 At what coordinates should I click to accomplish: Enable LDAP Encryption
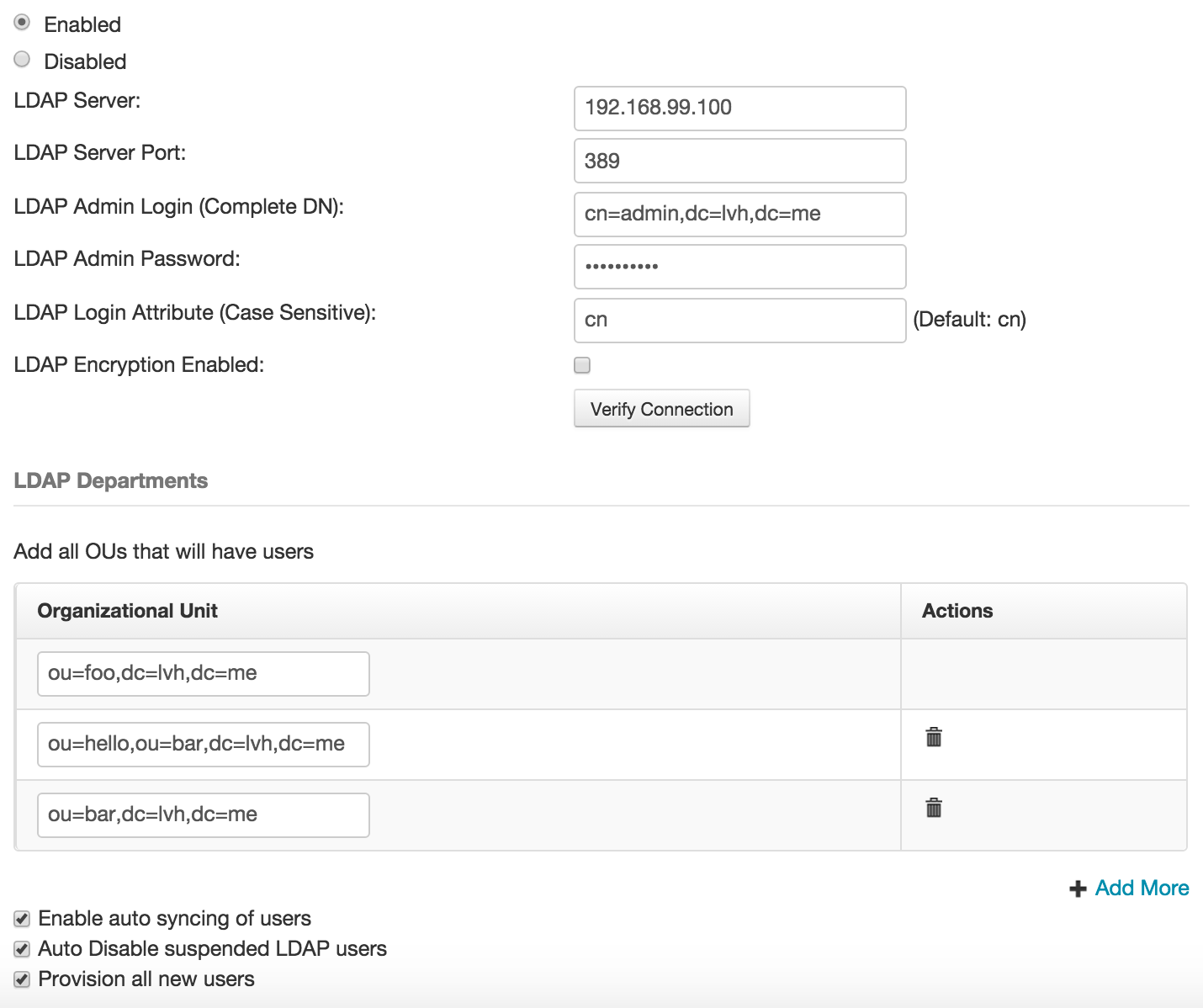582,364
